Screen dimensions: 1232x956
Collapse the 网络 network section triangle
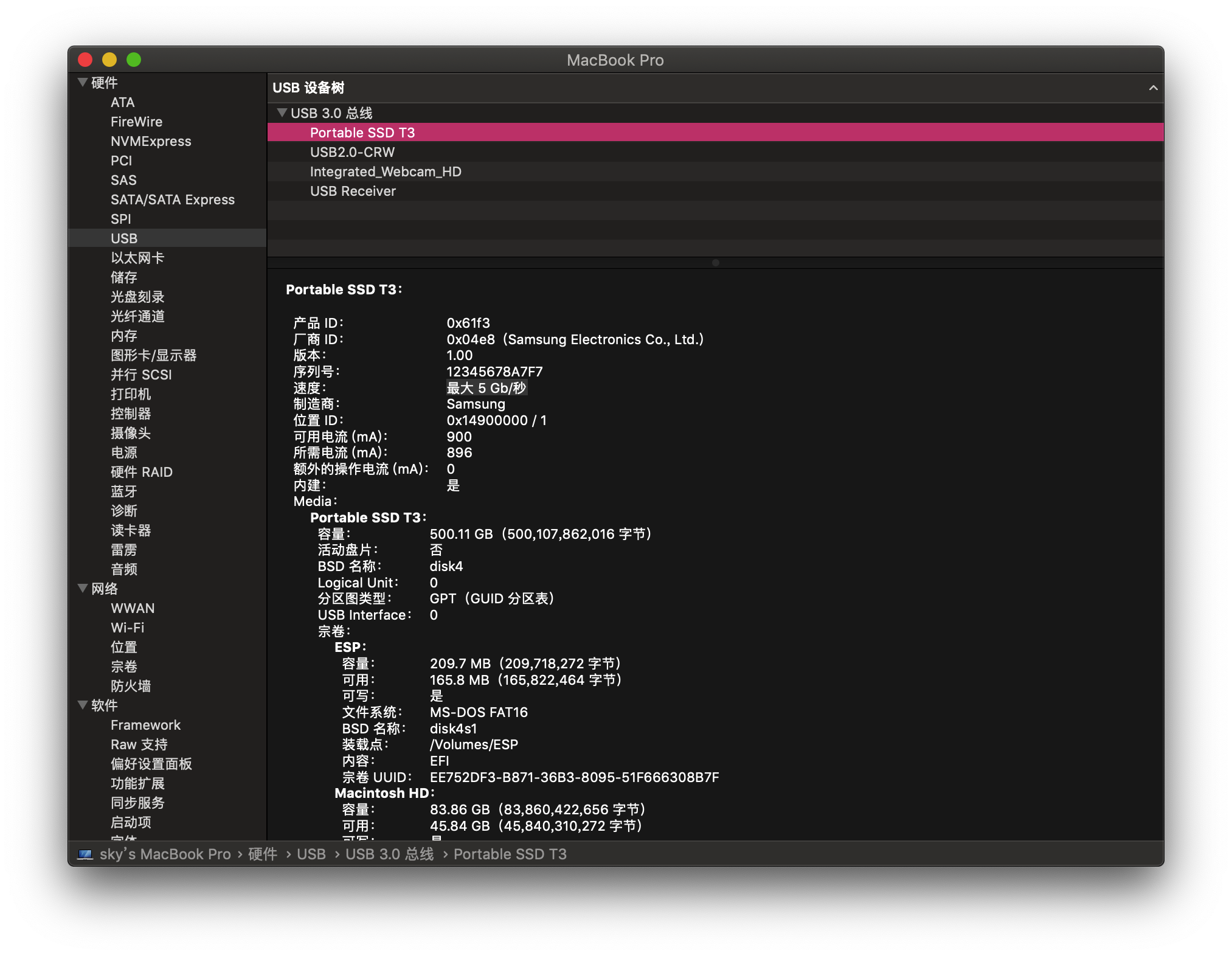[x=83, y=588]
